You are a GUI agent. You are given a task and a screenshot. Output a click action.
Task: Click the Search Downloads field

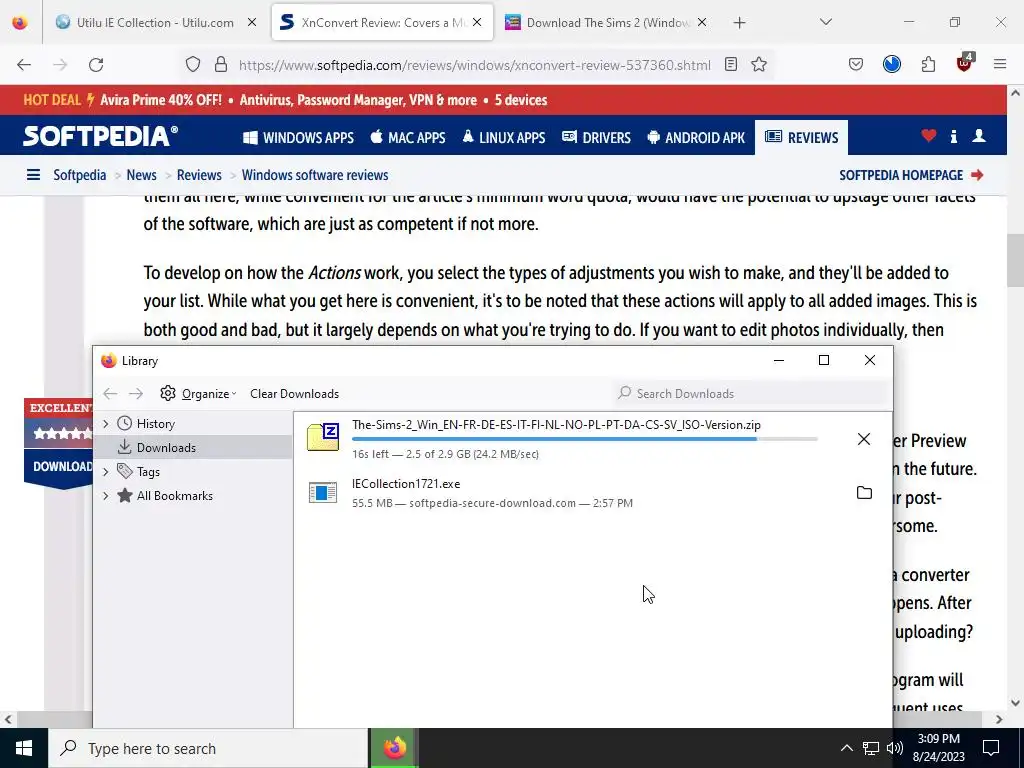point(752,394)
